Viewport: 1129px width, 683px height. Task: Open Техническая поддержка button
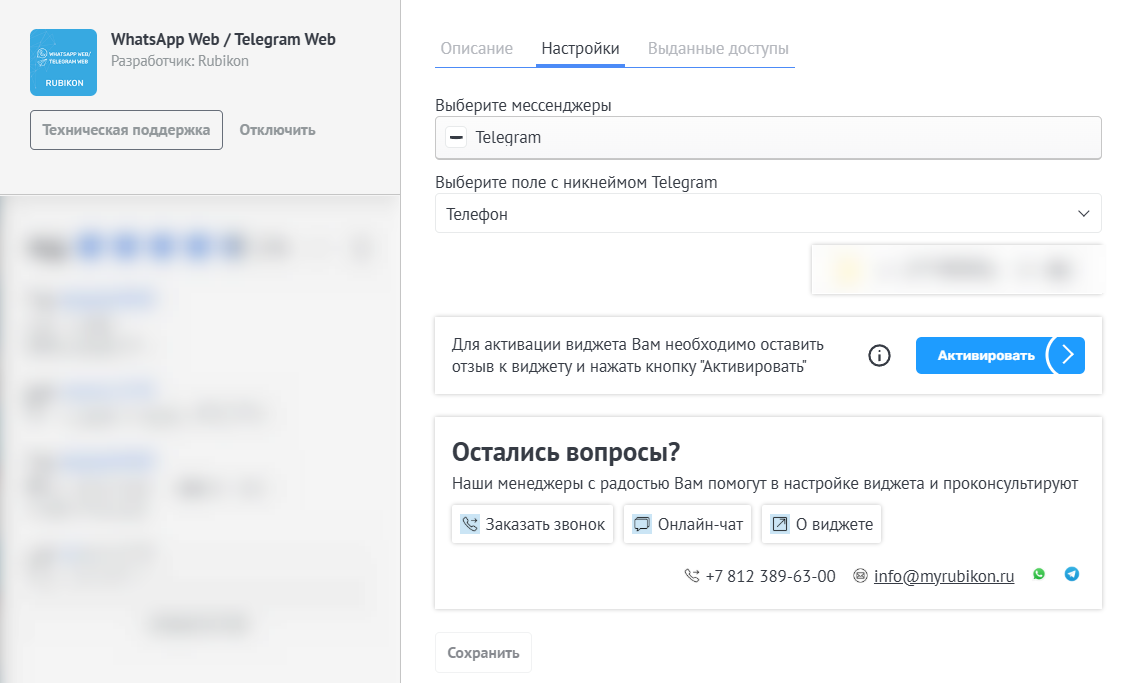126,130
